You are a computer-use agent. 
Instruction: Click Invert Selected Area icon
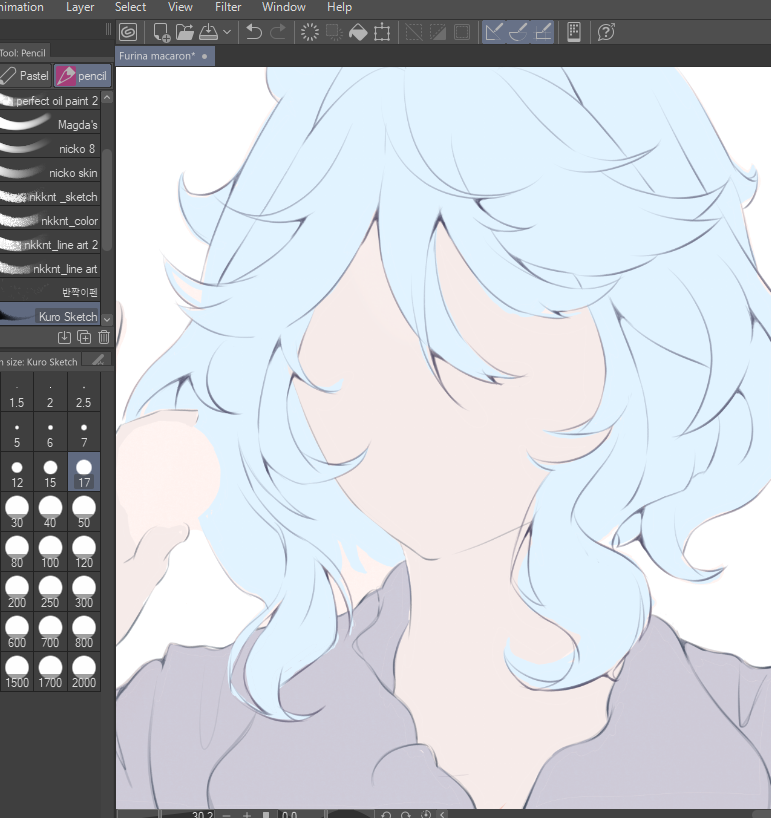click(x=438, y=32)
